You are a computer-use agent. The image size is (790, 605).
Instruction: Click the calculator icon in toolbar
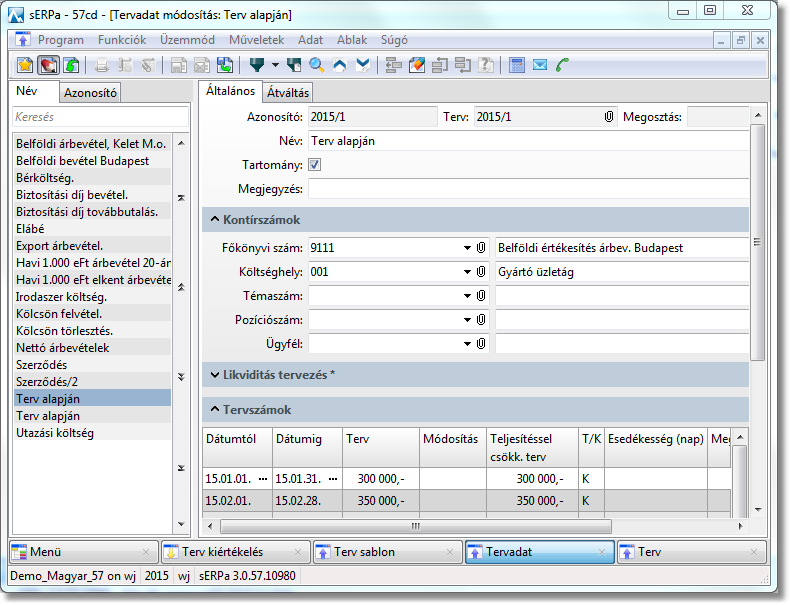517,66
